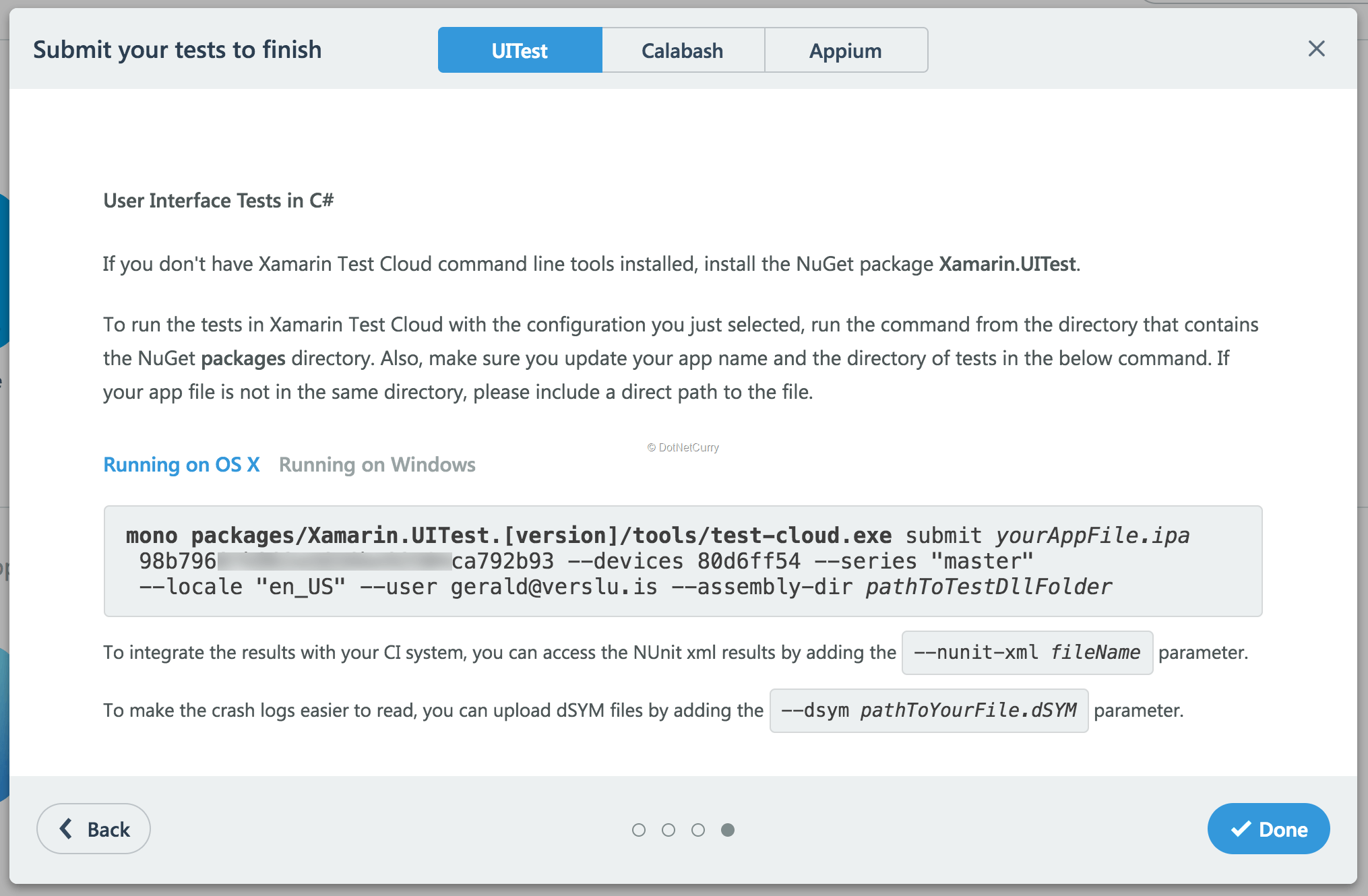Click the pathToTestDllFolder placeholder in command

(989, 586)
